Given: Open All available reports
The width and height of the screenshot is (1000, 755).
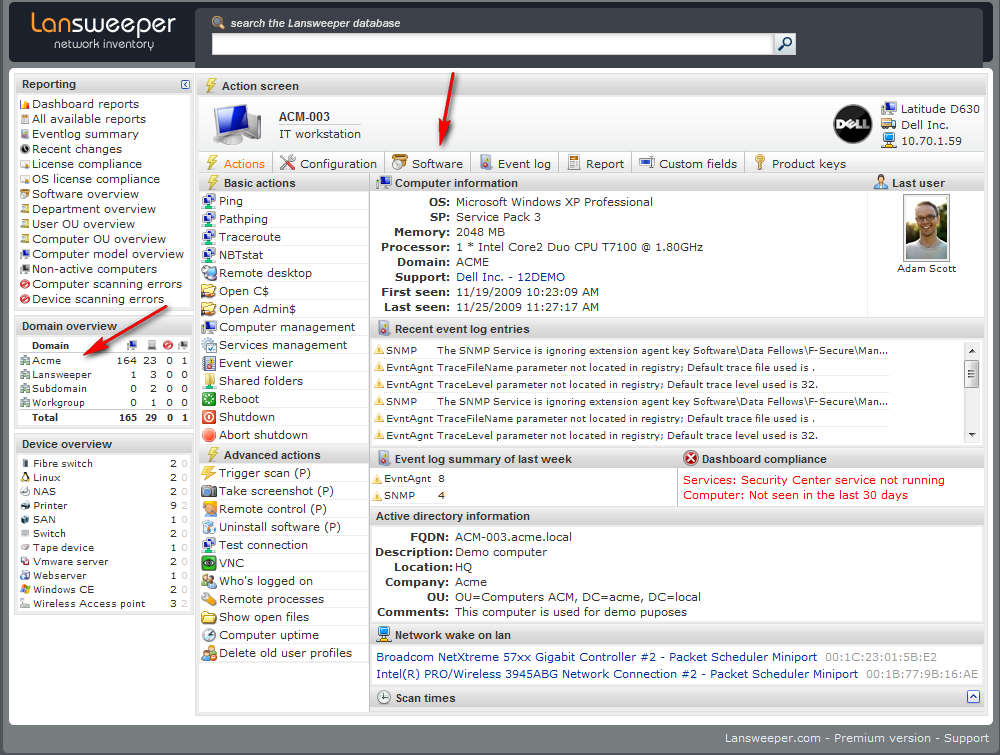Looking at the screenshot, I should tap(89, 119).
